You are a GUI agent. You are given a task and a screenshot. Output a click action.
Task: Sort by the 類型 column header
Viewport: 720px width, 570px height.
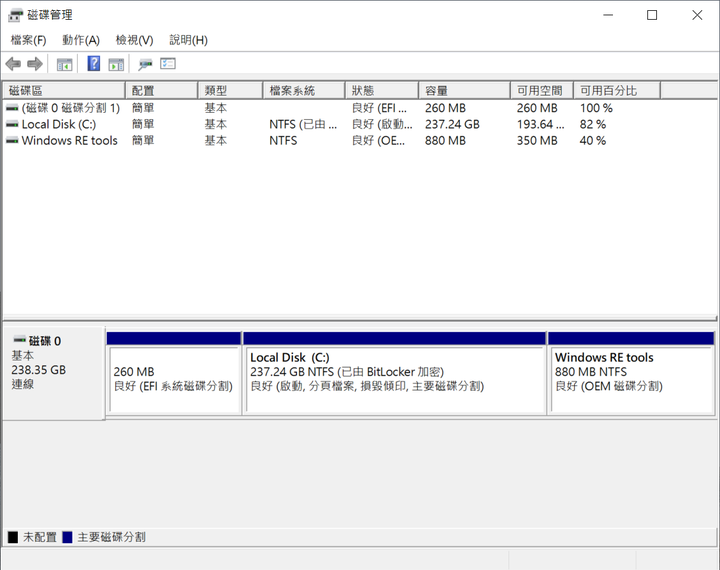click(231, 90)
